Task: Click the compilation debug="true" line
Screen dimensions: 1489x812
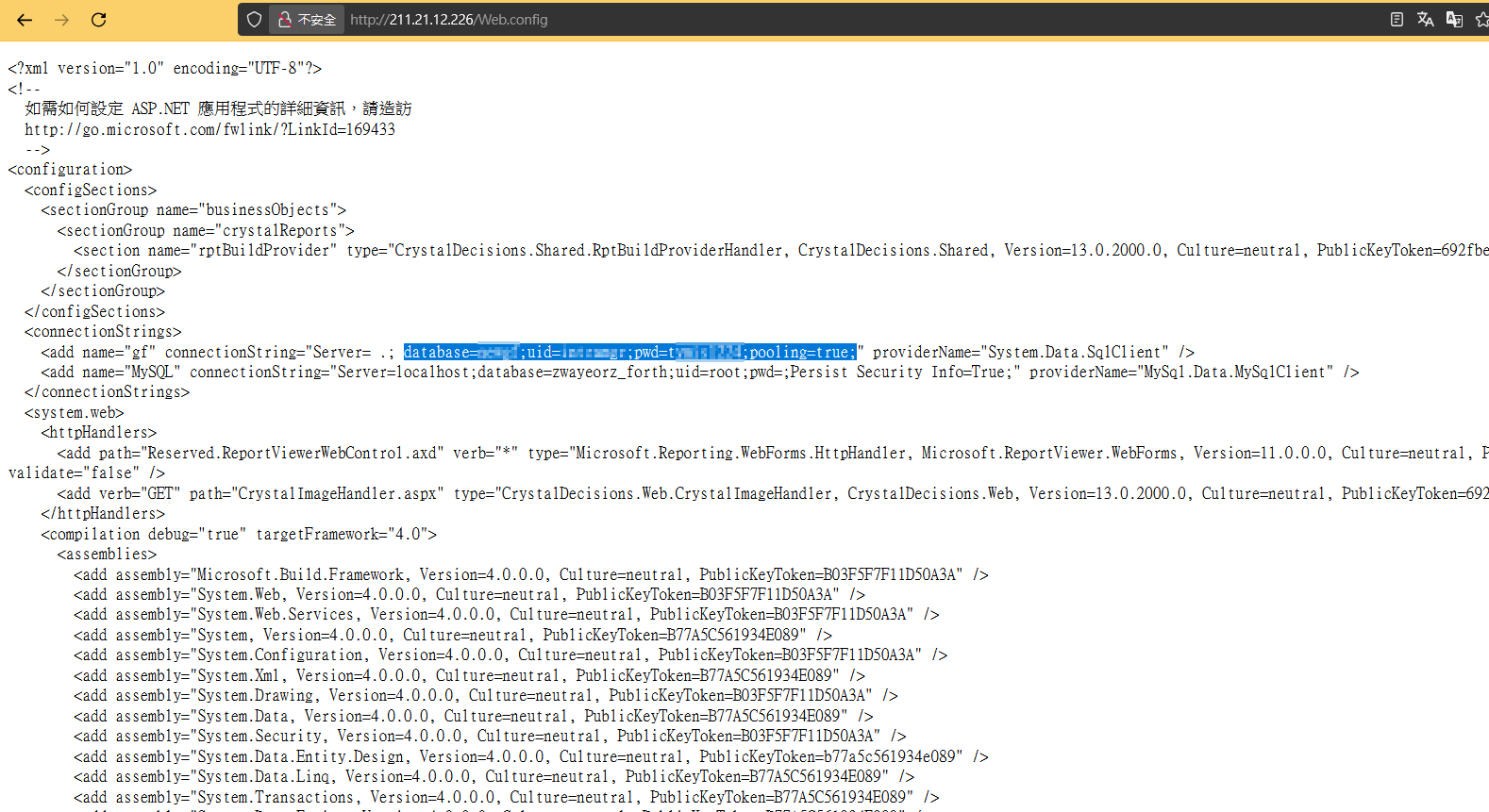Action: click(x=239, y=535)
